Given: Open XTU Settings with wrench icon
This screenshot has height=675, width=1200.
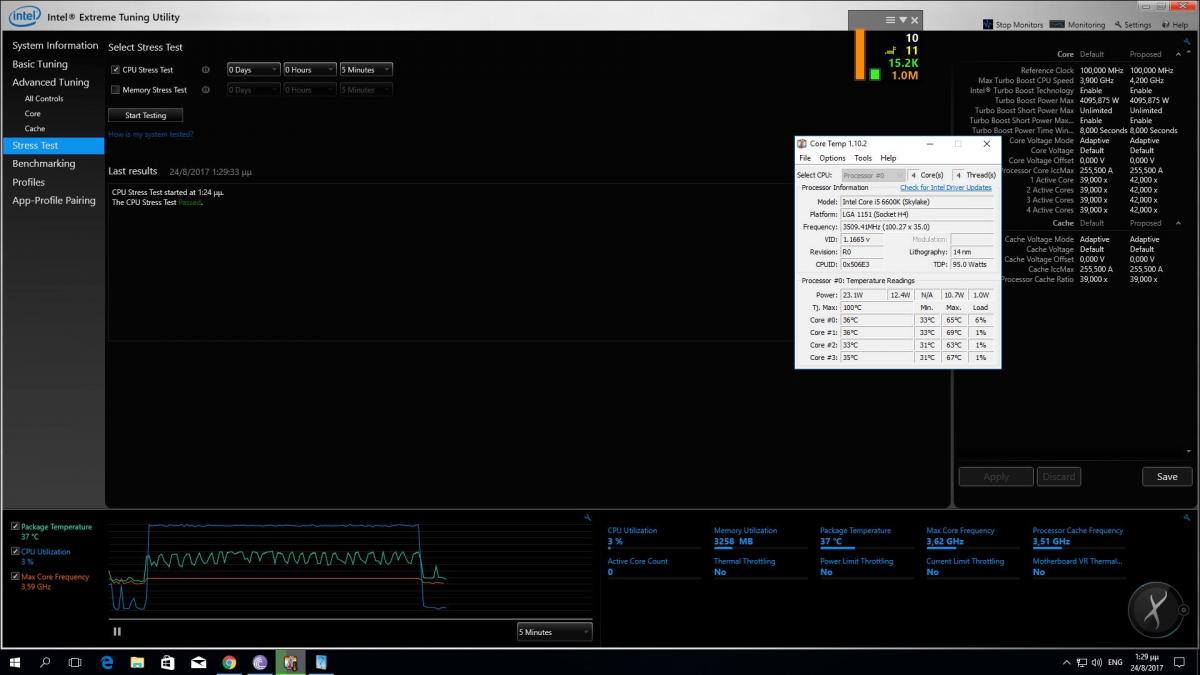Looking at the screenshot, I should click(1132, 25).
